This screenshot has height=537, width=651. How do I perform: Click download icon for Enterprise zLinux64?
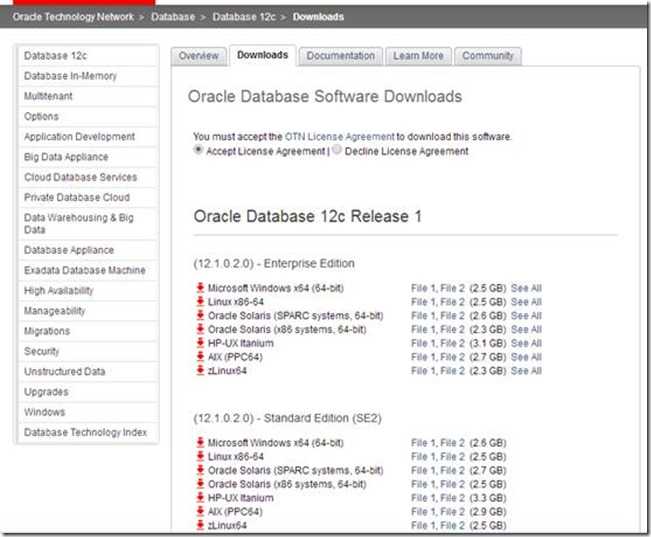click(x=200, y=370)
